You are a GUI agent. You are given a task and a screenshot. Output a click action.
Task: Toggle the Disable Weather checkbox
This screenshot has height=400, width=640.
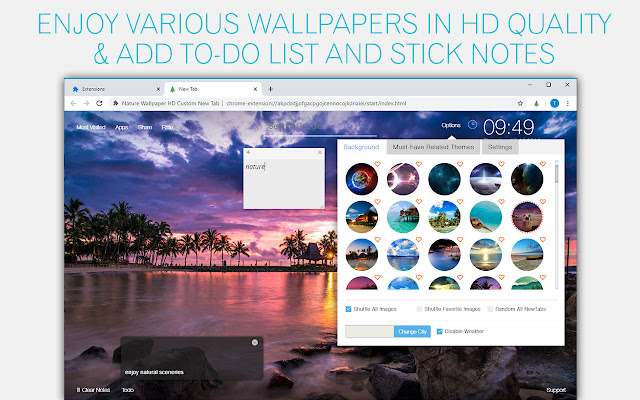(x=440, y=331)
